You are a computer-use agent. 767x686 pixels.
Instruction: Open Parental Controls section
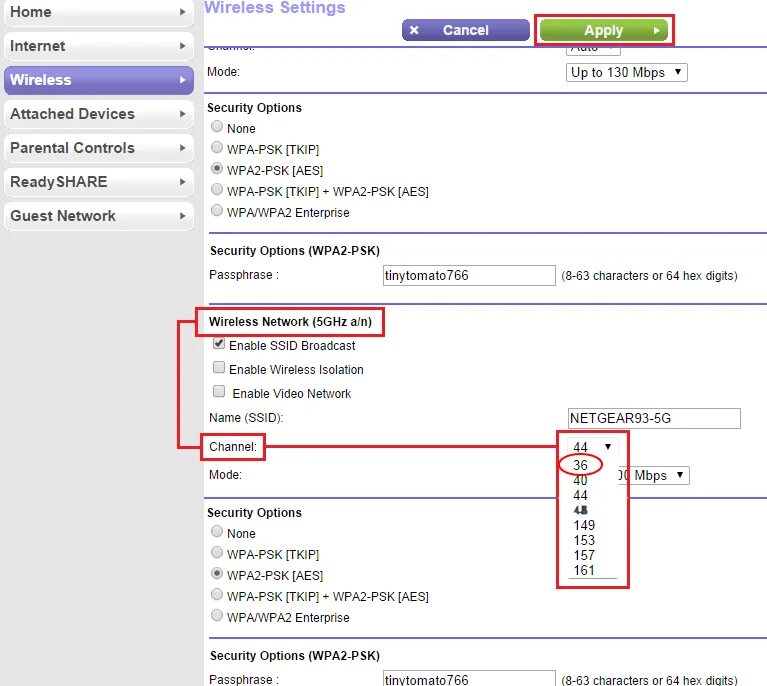click(x=99, y=148)
